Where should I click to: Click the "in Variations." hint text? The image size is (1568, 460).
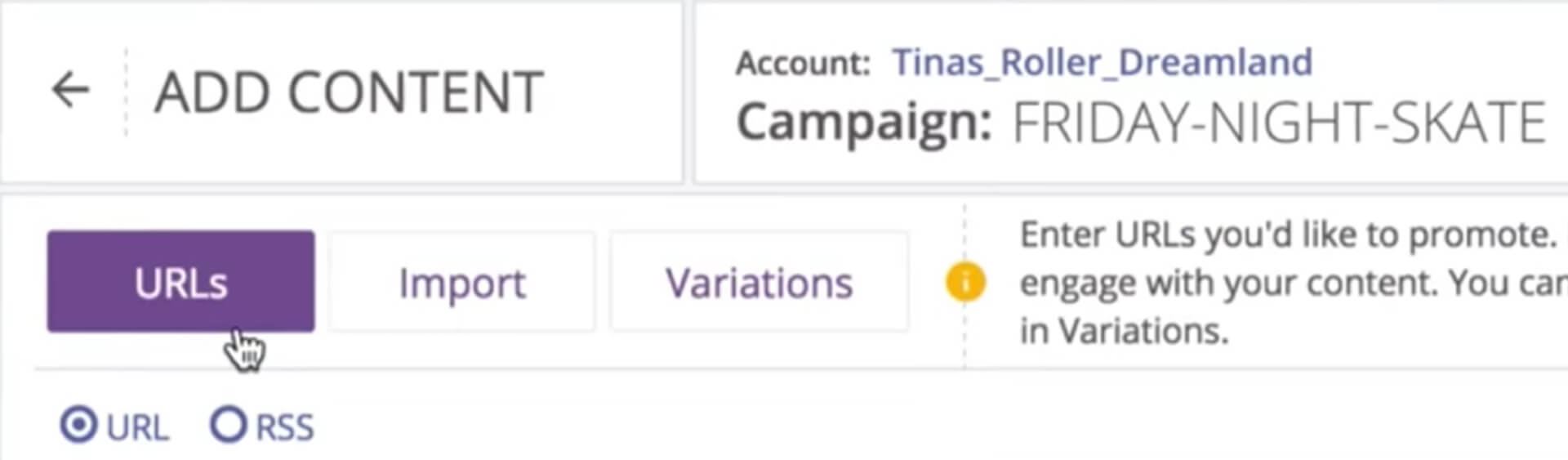1124,331
